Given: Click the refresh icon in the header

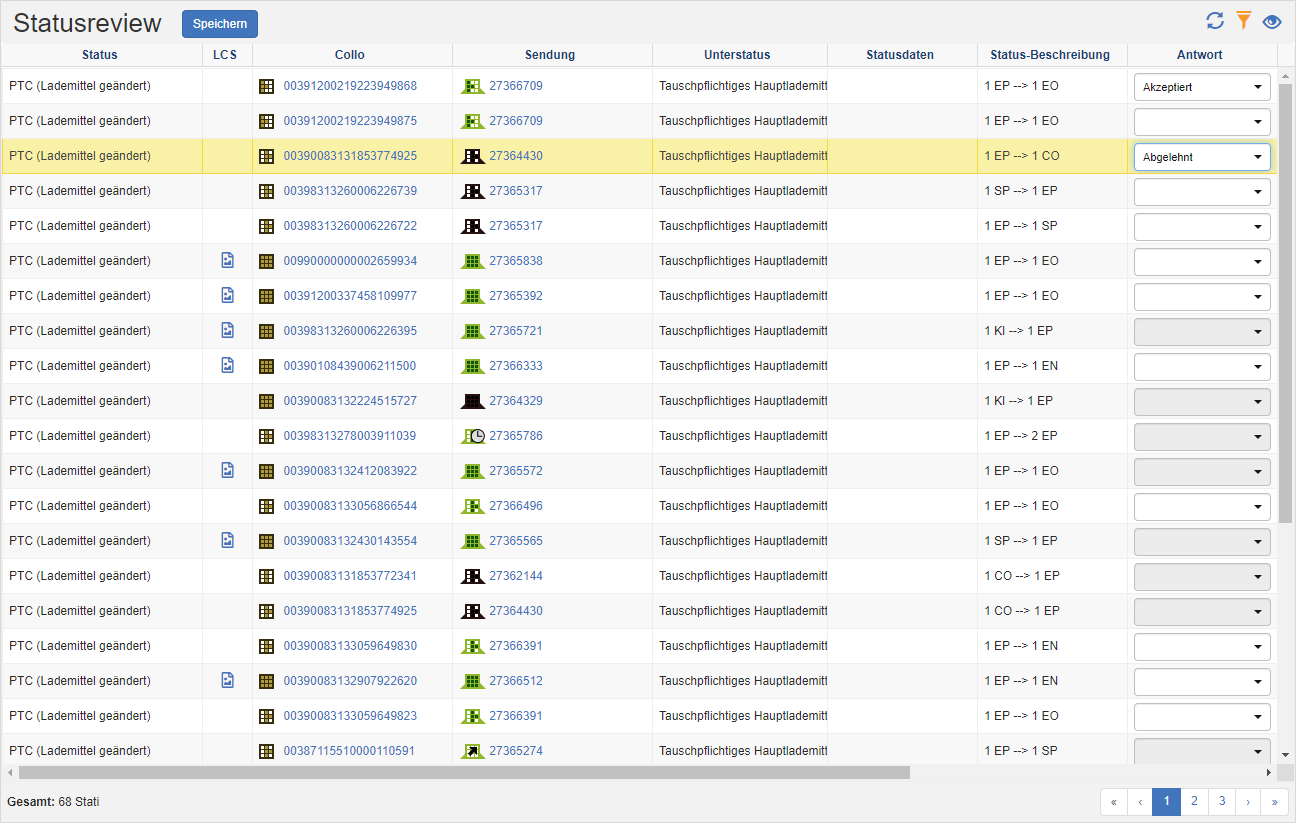Looking at the screenshot, I should [1215, 21].
